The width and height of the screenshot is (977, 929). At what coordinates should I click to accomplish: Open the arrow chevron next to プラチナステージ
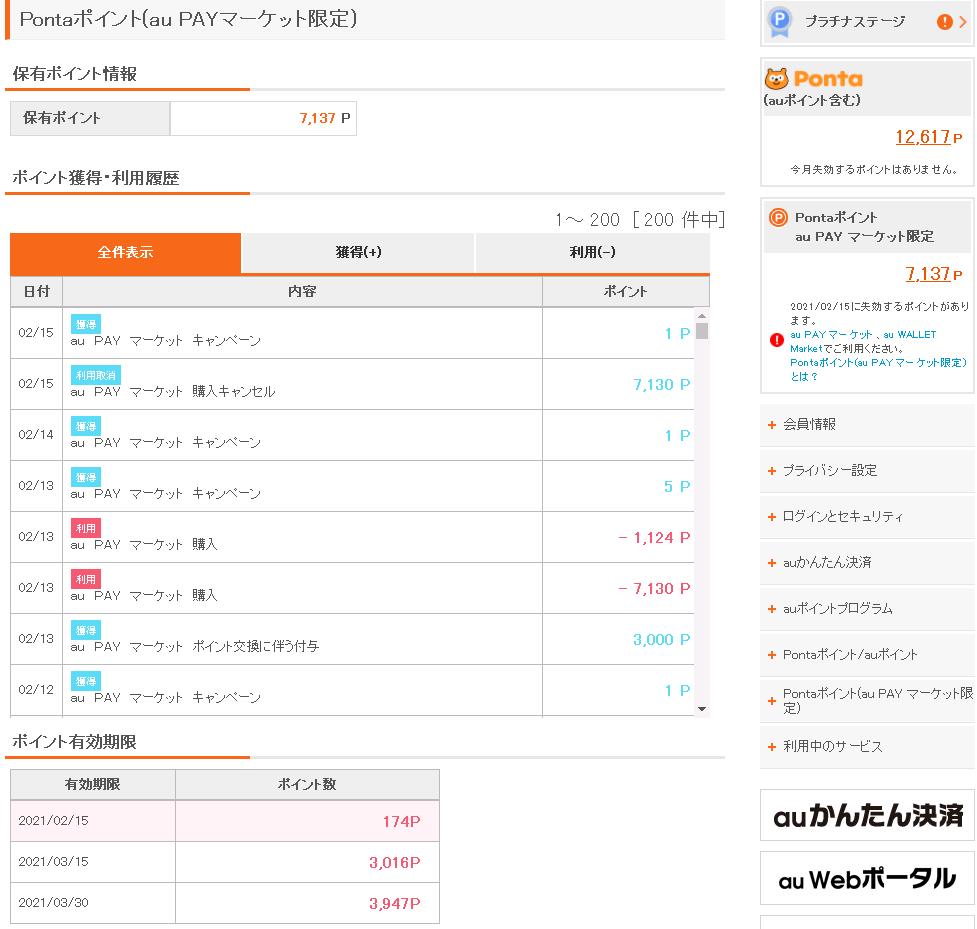[963, 22]
